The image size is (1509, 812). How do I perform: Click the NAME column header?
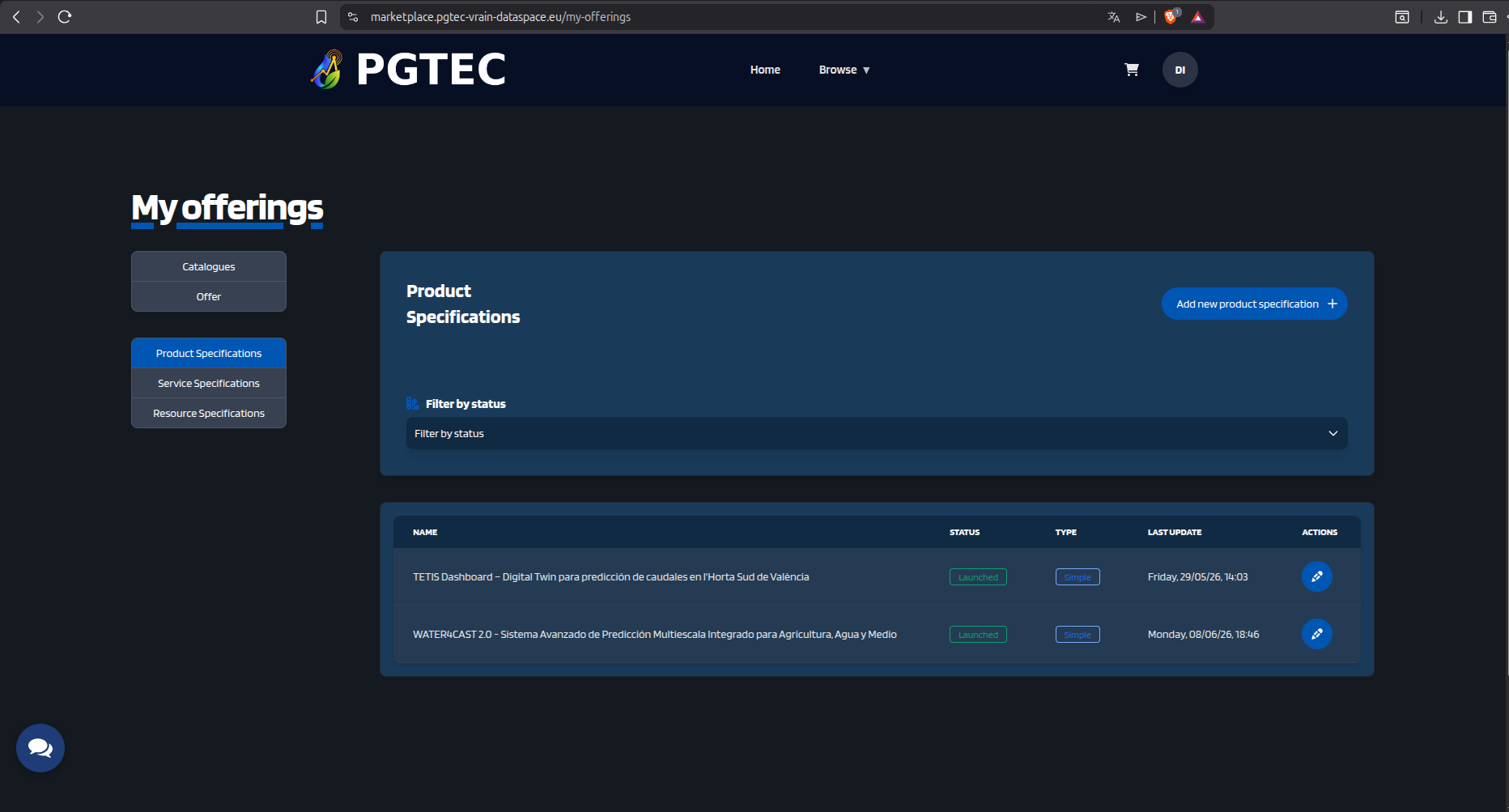click(425, 533)
